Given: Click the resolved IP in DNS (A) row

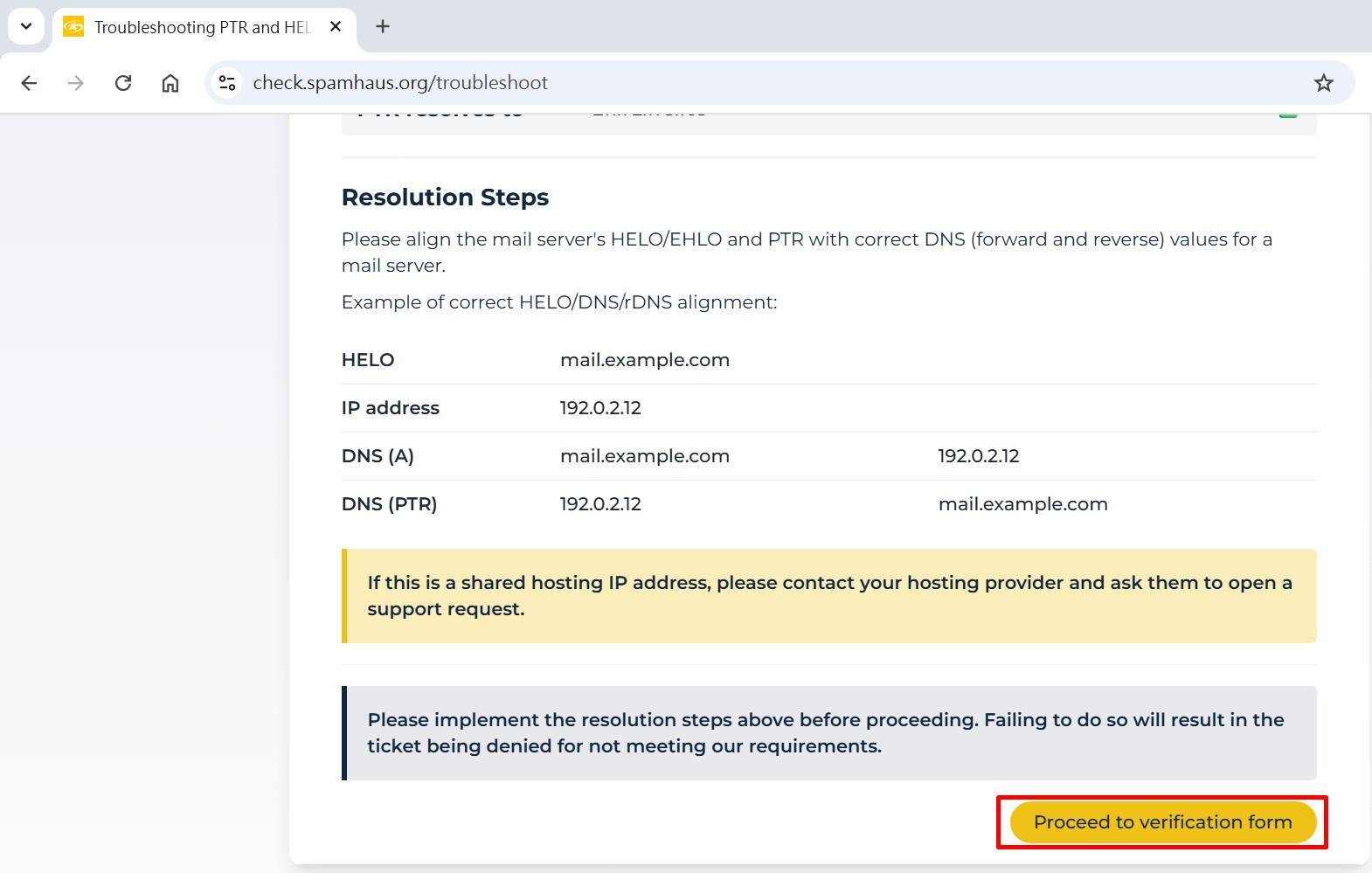Looking at the screenshot, I should click(x=978, y=456).
